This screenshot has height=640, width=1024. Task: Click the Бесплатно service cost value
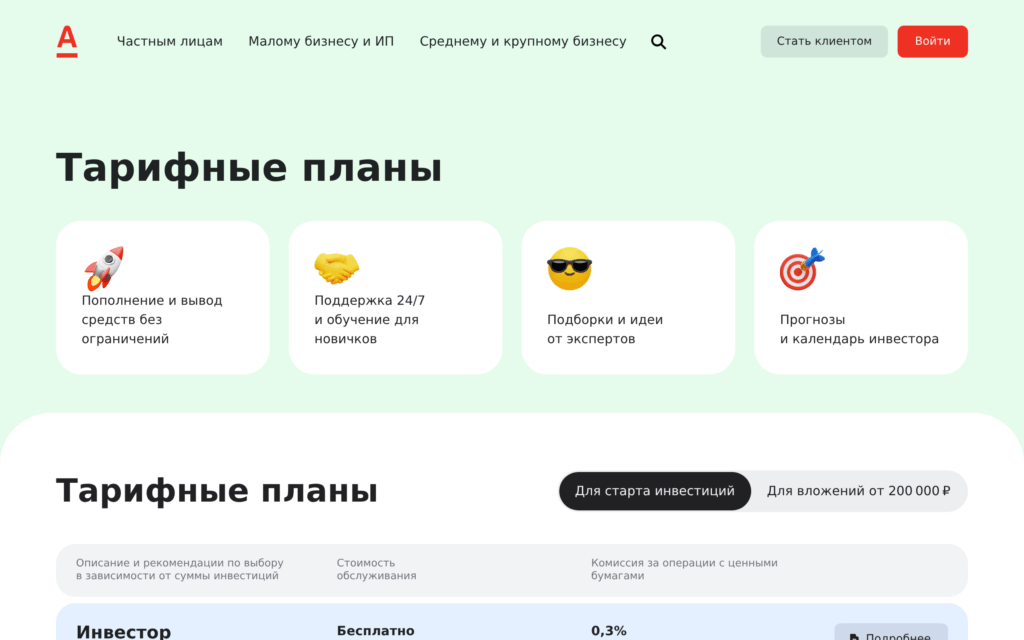376,631
